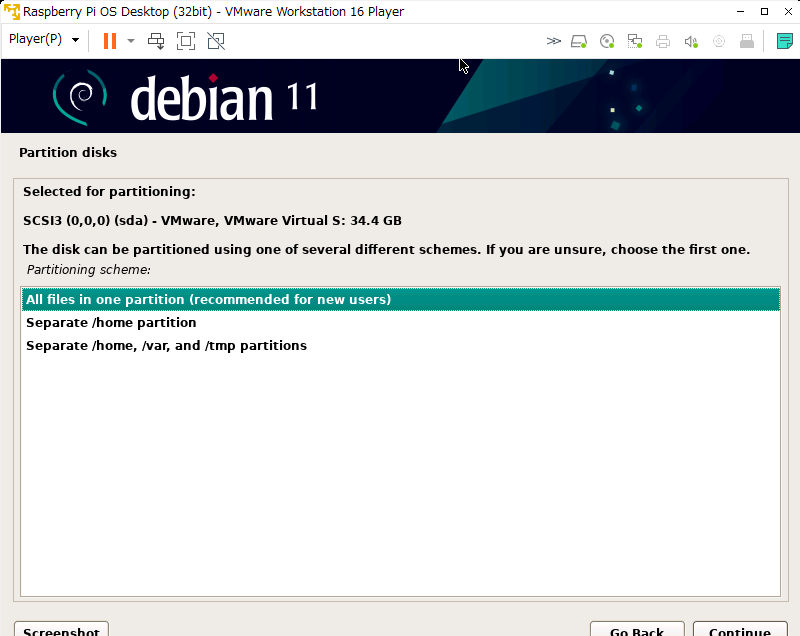Click the webcam device icon

coord(719,41)
